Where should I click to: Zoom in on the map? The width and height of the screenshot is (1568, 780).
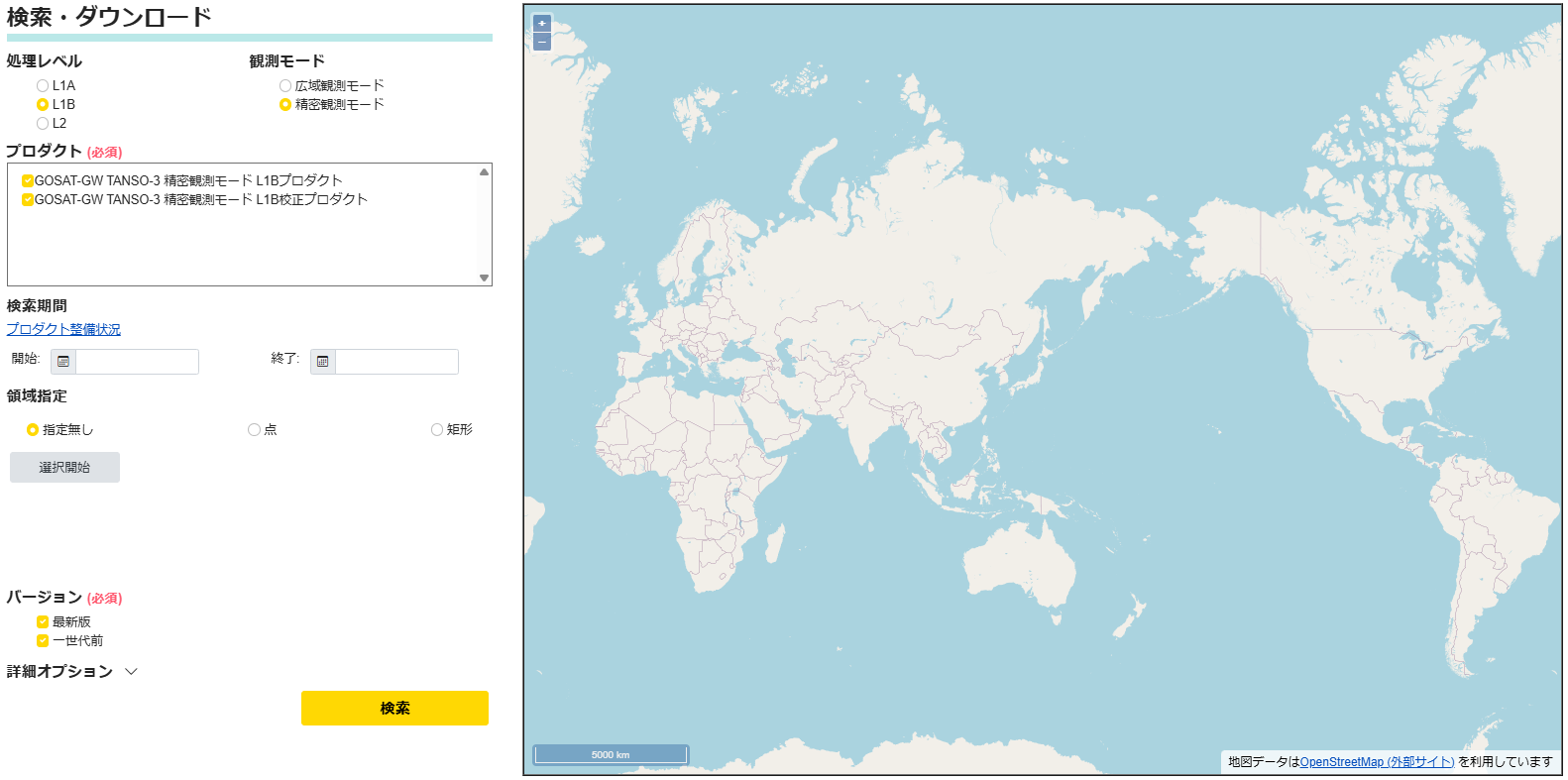(541, 23)
